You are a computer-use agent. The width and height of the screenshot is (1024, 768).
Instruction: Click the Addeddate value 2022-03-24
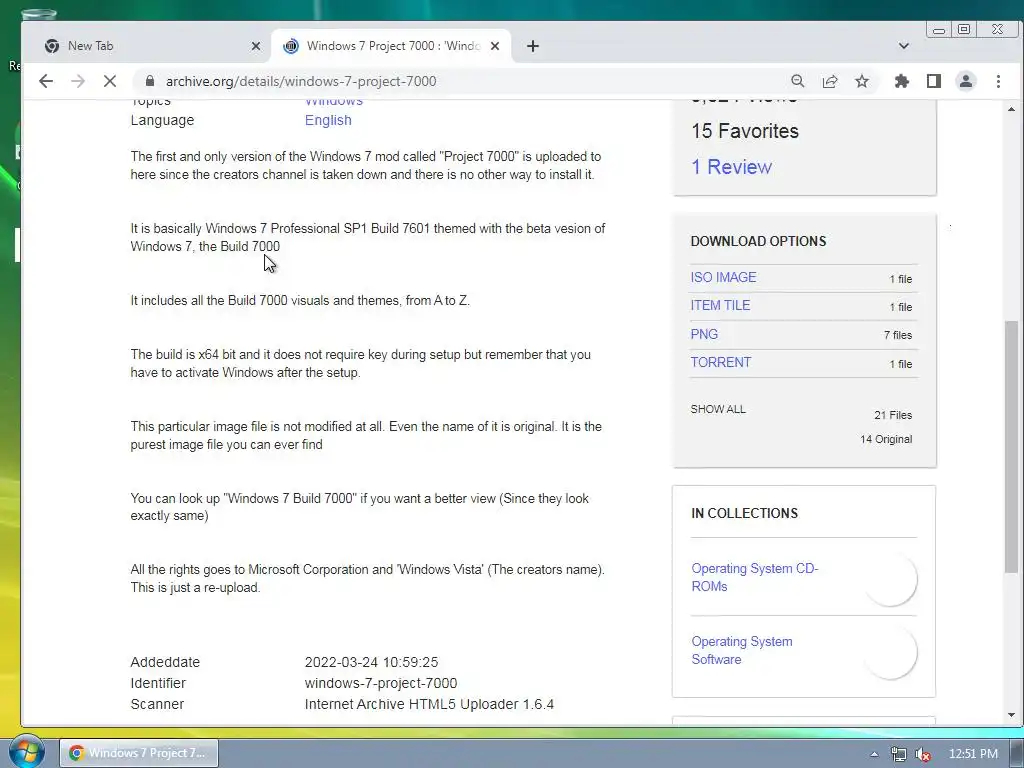371,662
